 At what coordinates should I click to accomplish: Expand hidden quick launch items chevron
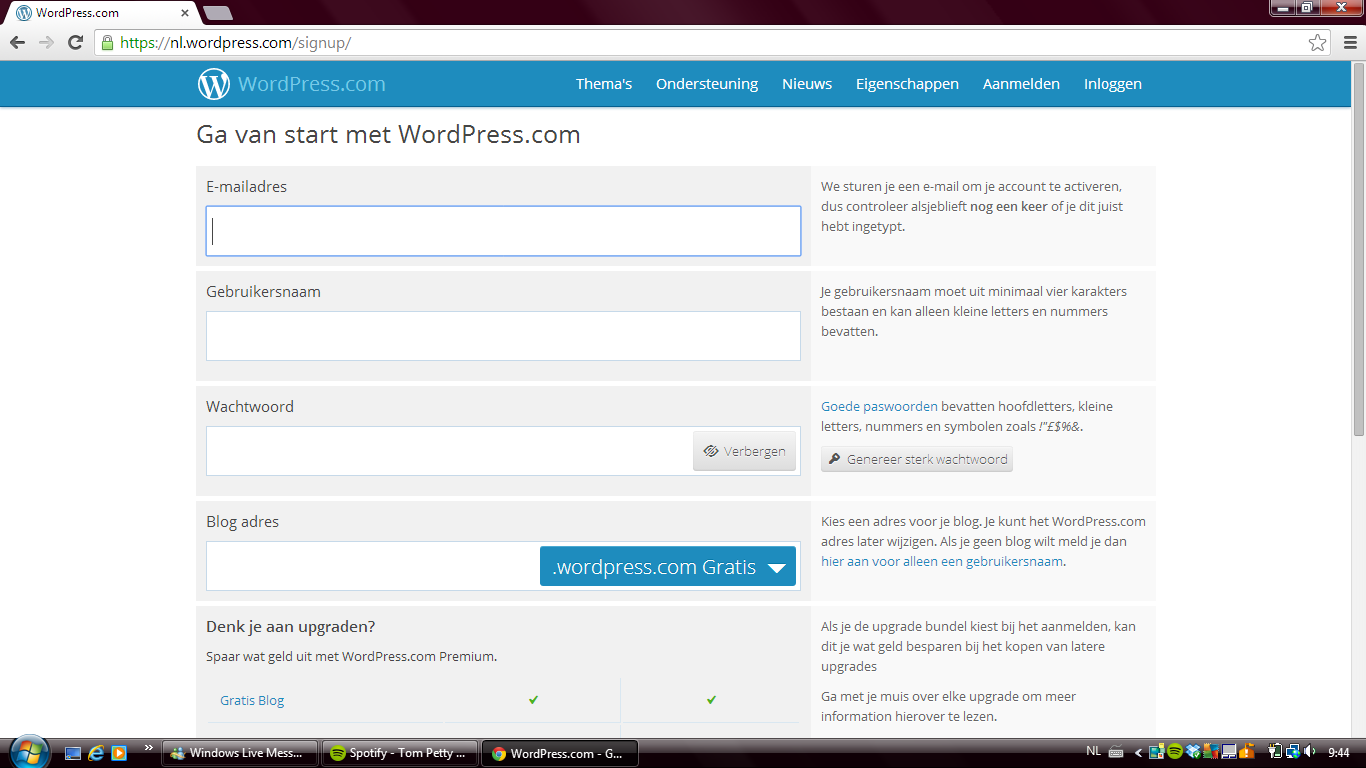(149, 748)
